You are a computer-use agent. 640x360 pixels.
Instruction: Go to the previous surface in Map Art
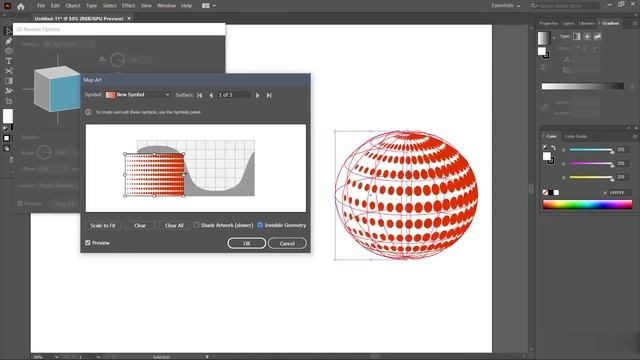pos(211,95)
